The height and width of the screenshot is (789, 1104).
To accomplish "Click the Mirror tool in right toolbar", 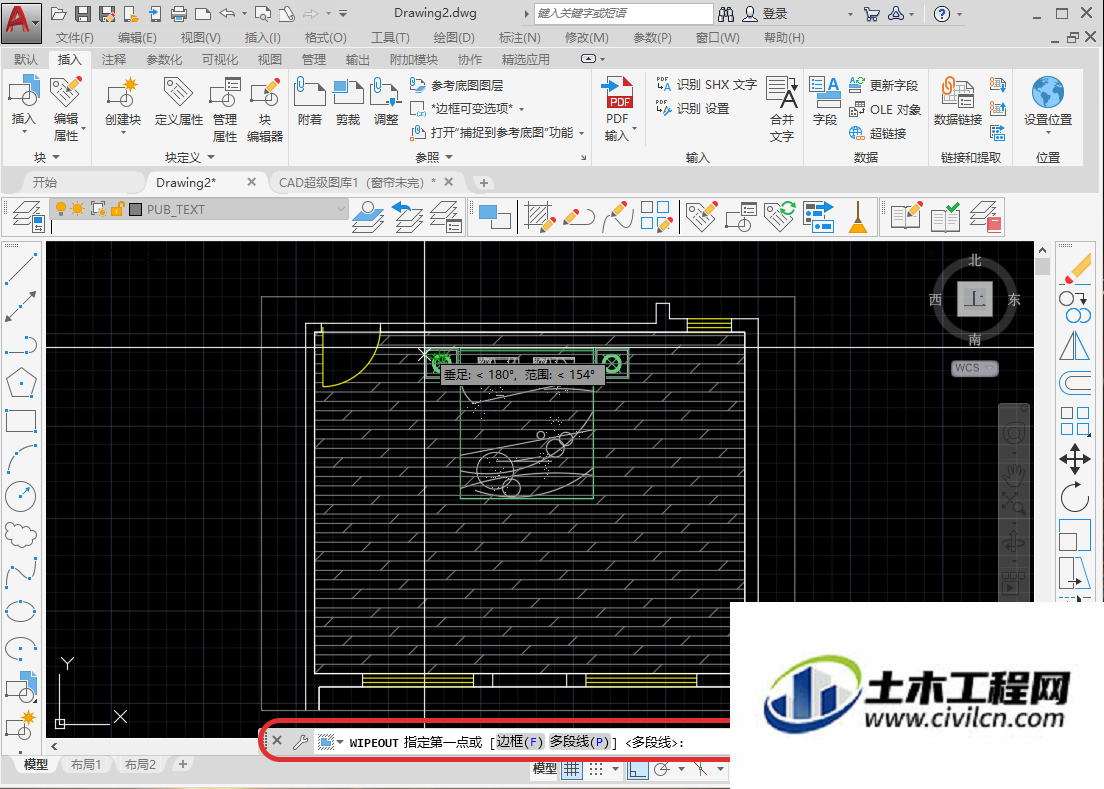I will tap(1074, 346).
